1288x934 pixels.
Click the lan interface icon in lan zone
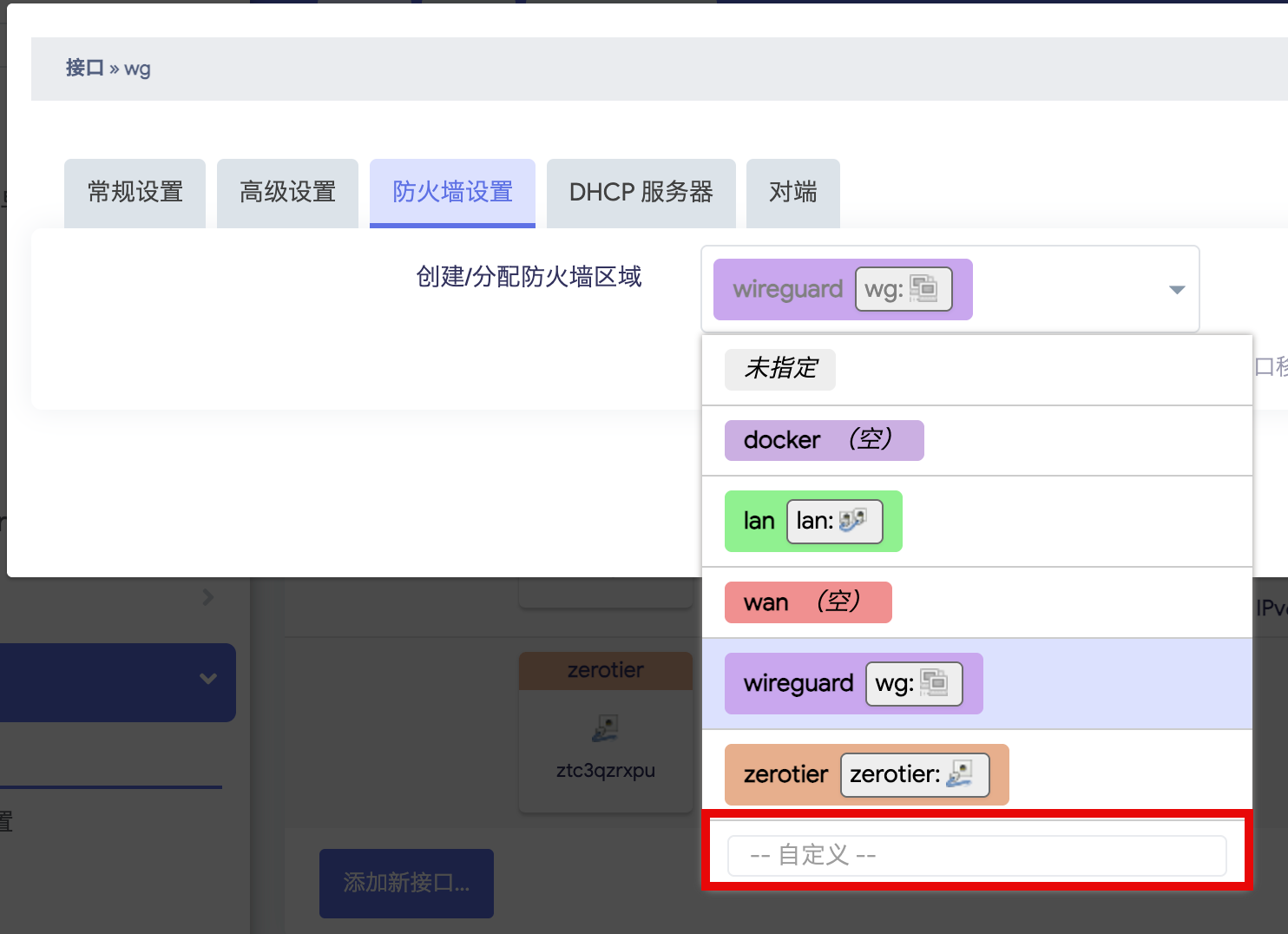coord(852,520)
